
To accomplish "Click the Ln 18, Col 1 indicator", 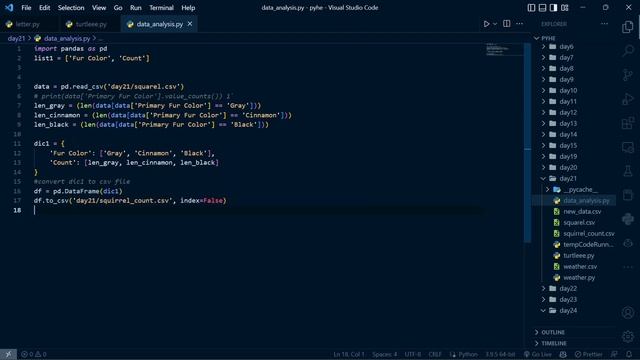I will click(349, 354).
